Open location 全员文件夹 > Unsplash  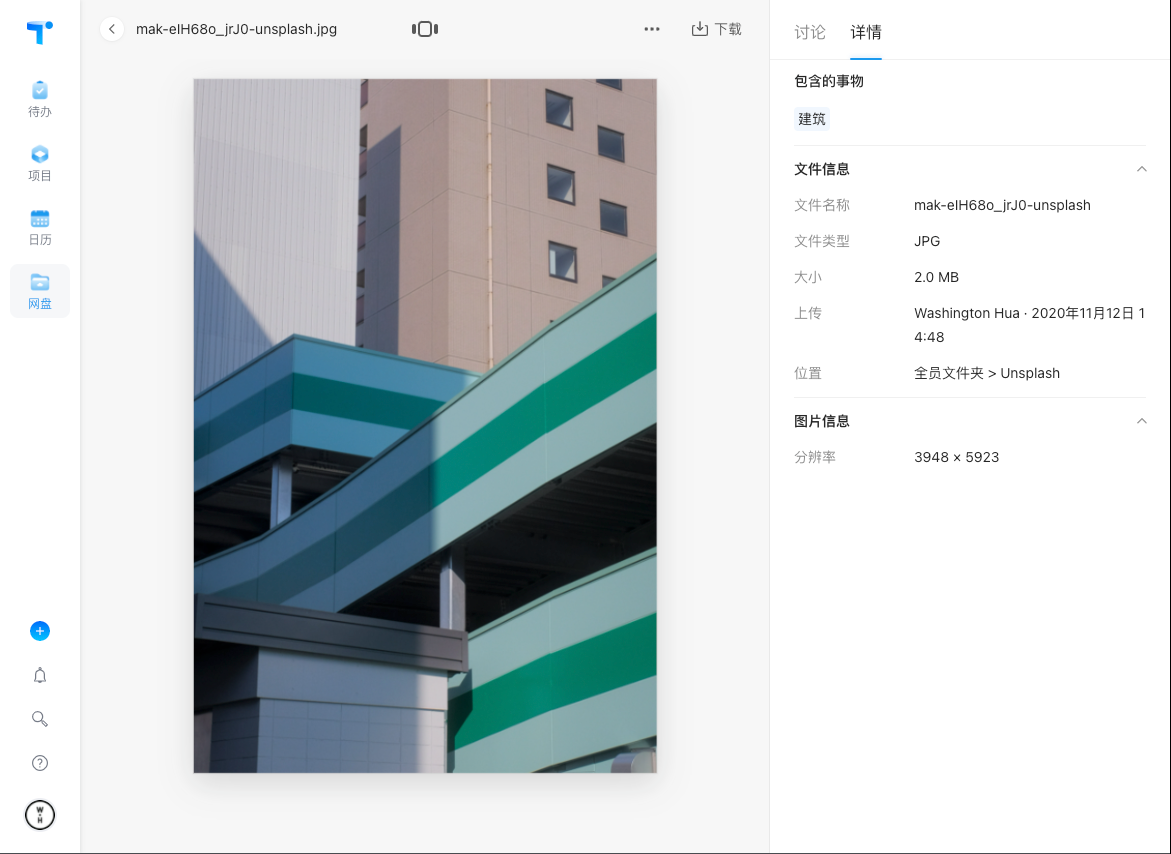point(987,373)
